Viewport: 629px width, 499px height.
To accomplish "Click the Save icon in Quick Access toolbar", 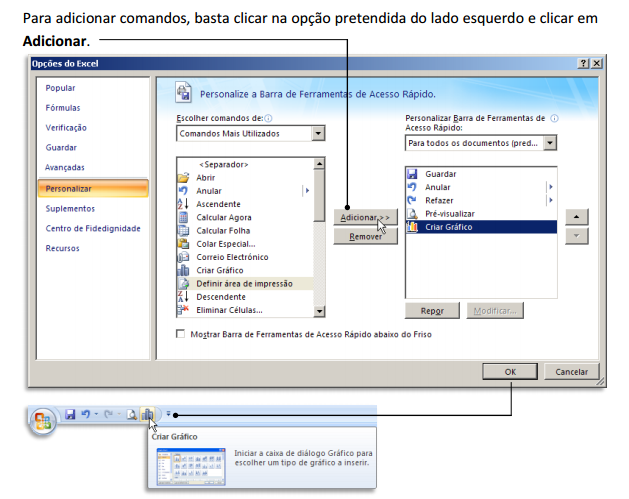I will click(x=71, y=414).
